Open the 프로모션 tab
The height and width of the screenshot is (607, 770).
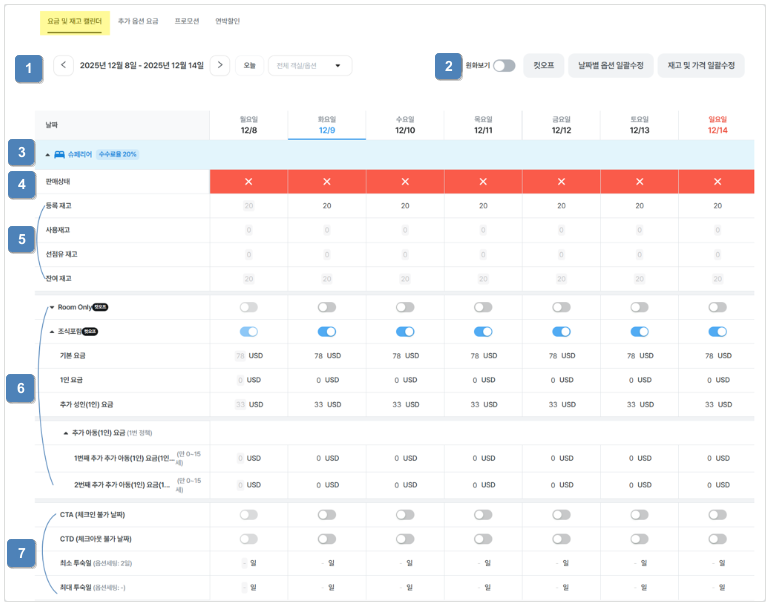[187, 20]
